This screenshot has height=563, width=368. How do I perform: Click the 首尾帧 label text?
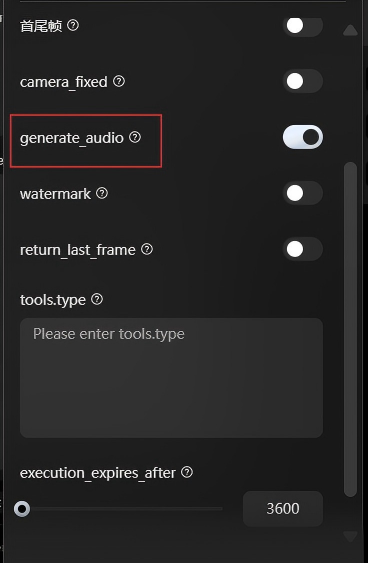(41, 26)
